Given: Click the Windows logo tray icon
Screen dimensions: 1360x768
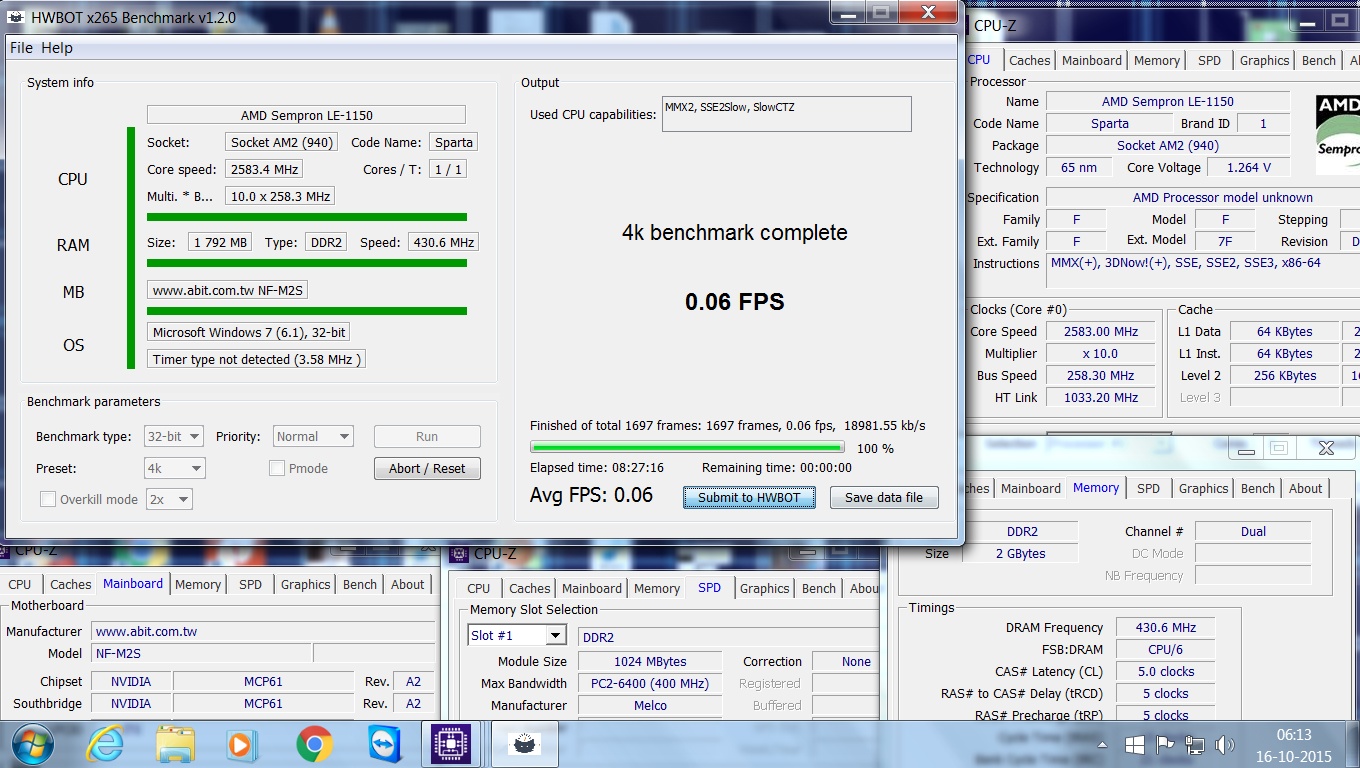Looking at the screenshot, I should (x=1135, y=746).
